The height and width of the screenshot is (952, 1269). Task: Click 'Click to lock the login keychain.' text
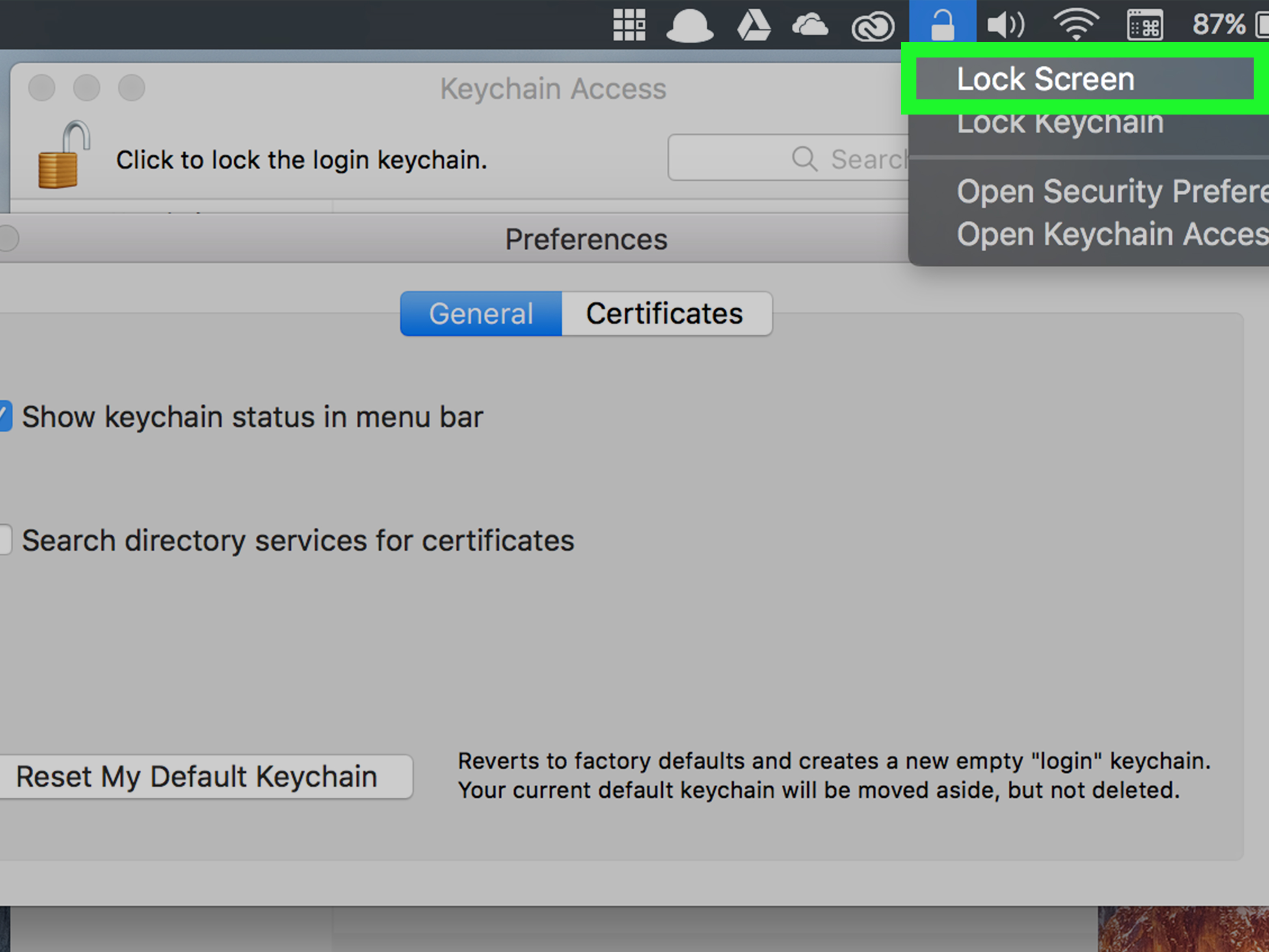pos(302,160)
